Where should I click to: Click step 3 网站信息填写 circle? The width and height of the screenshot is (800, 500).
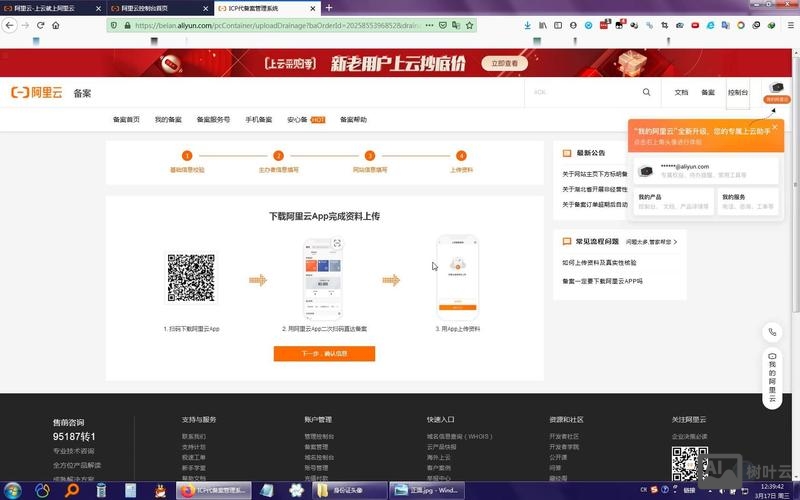tap(370, 156)
